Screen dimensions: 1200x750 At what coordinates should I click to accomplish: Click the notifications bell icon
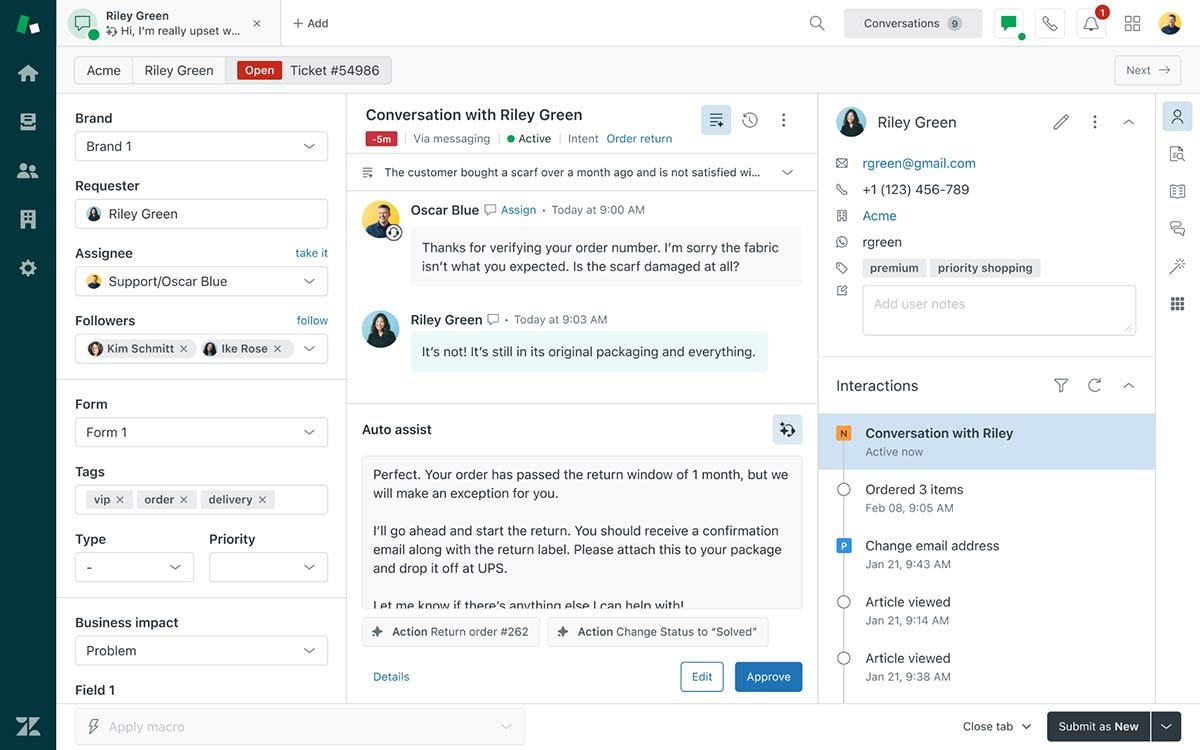pyautogui.click(x=1091, y=24)
